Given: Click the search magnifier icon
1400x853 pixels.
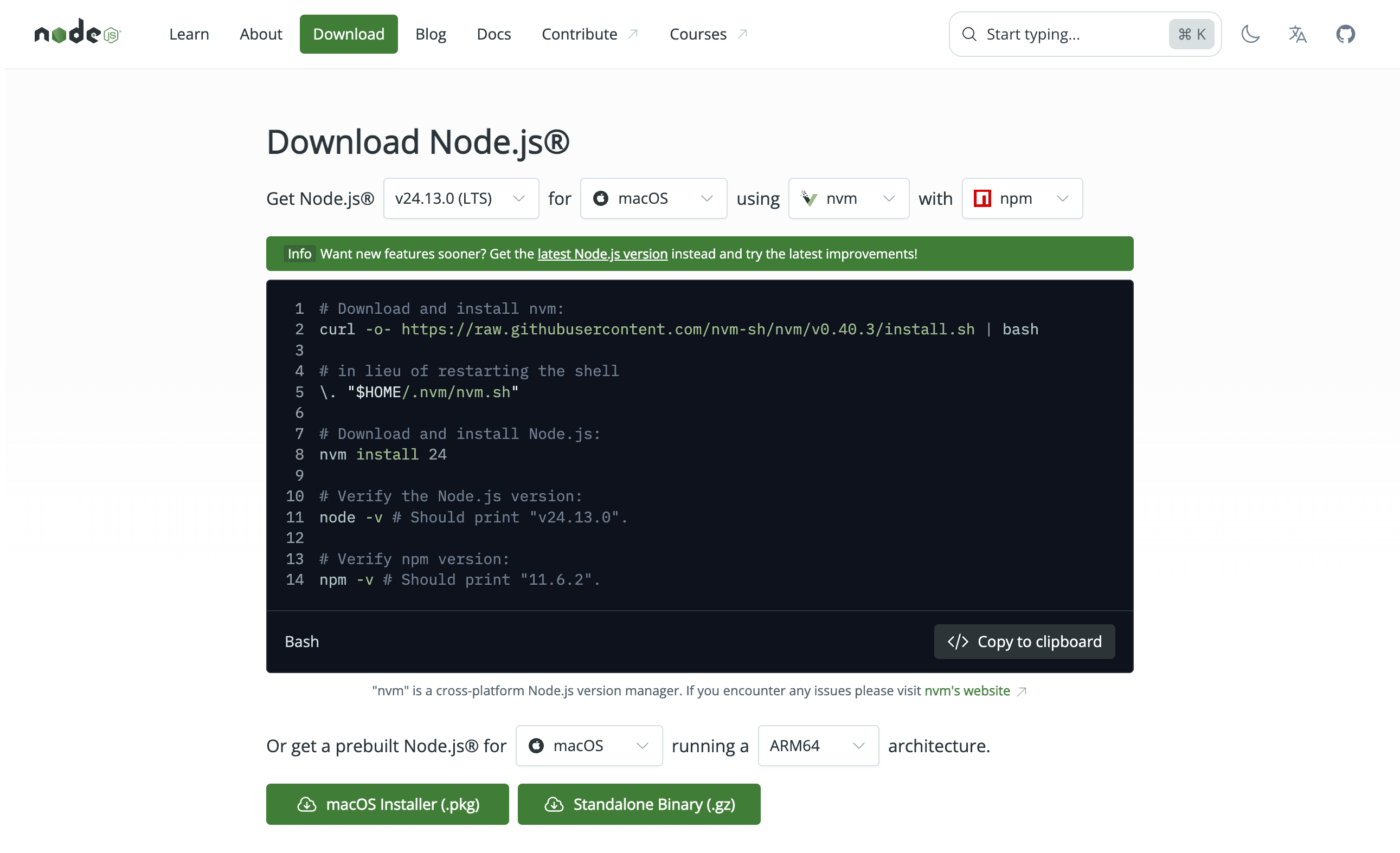Looking at the screenshot, I should coord(969,34).
